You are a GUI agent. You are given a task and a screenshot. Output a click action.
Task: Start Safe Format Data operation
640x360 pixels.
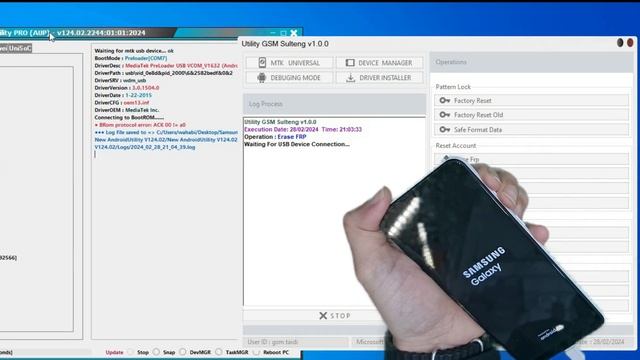click(531, 130)
